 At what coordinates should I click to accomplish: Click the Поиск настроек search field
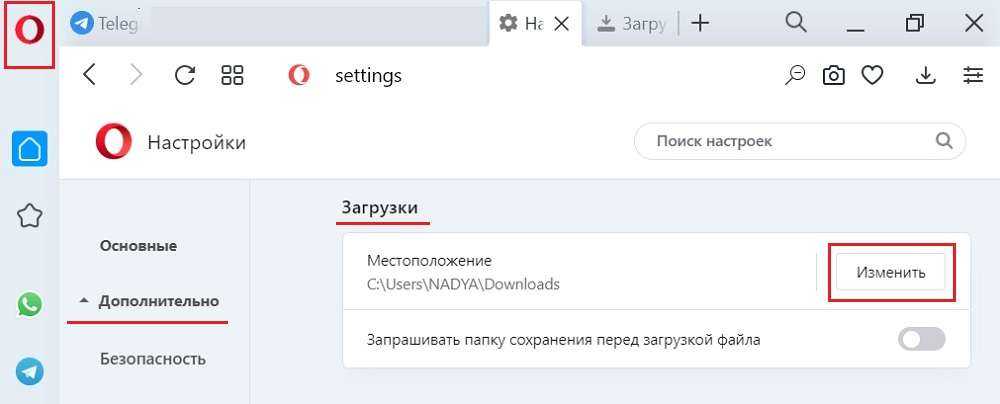790,141
